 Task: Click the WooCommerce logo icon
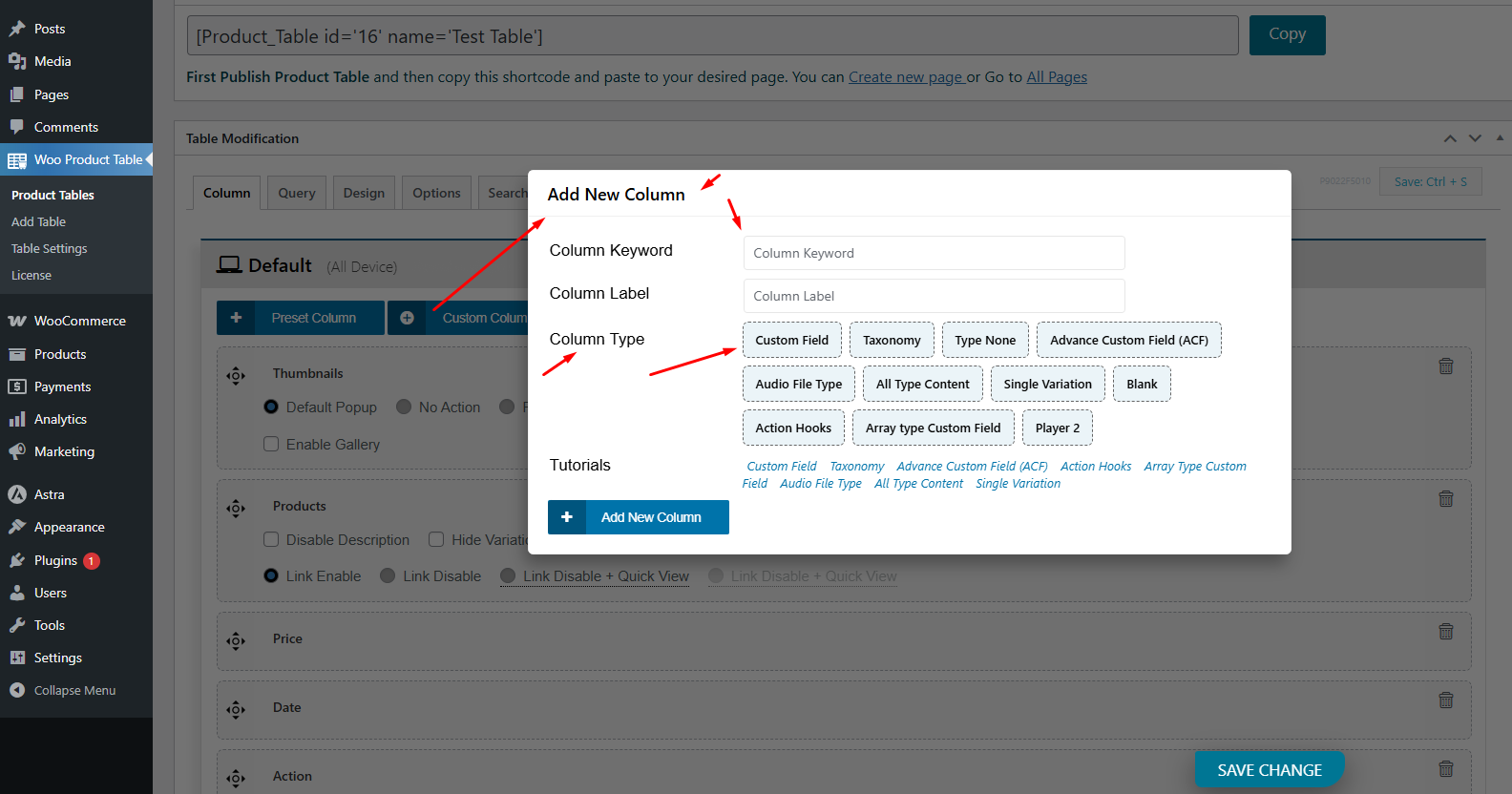pos(17,321)
